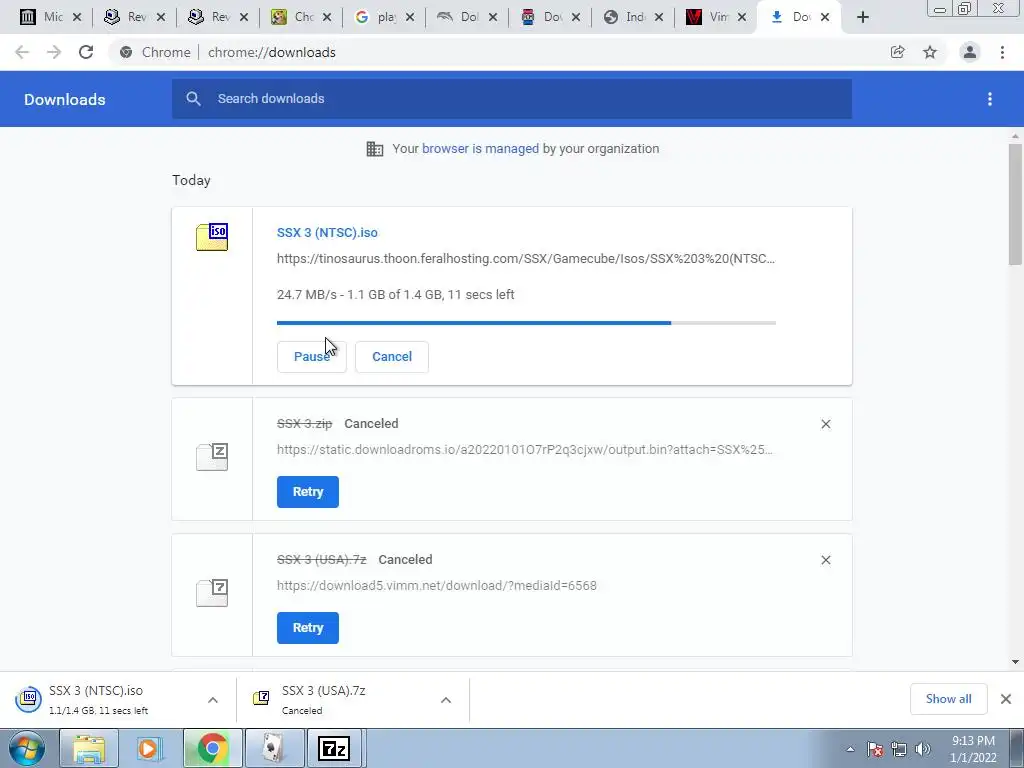Screen dimensions: 1024x768
Task: Click the Chrome taskbar icon
Action: (x=212, y=748)
